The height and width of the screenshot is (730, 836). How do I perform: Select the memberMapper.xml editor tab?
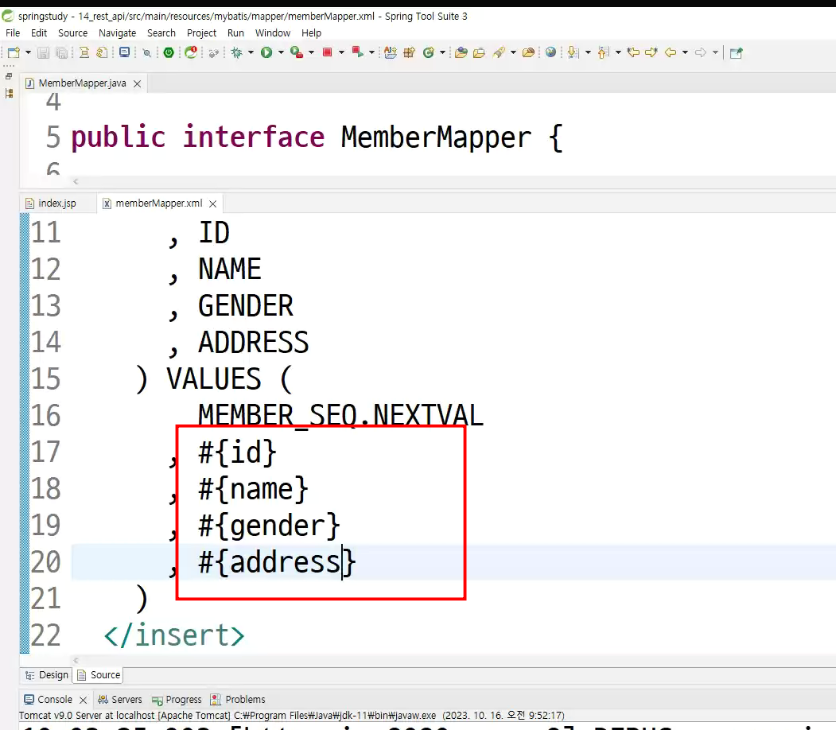158,203
